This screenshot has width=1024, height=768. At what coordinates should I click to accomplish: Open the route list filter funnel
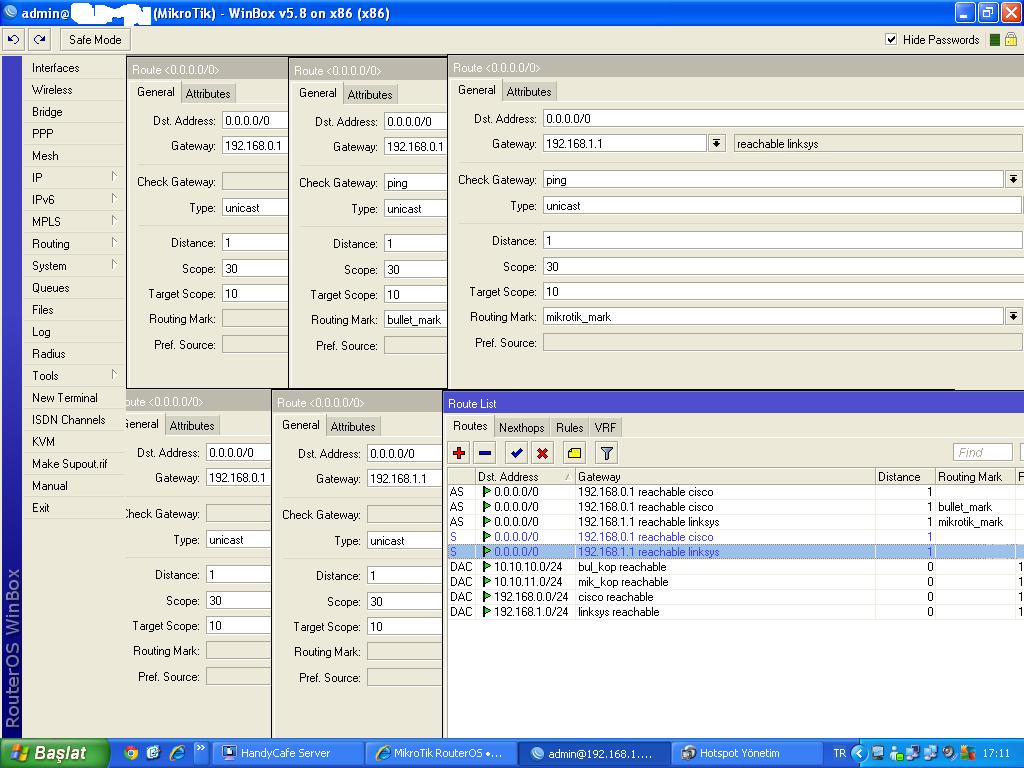click(x=606, y=453)
